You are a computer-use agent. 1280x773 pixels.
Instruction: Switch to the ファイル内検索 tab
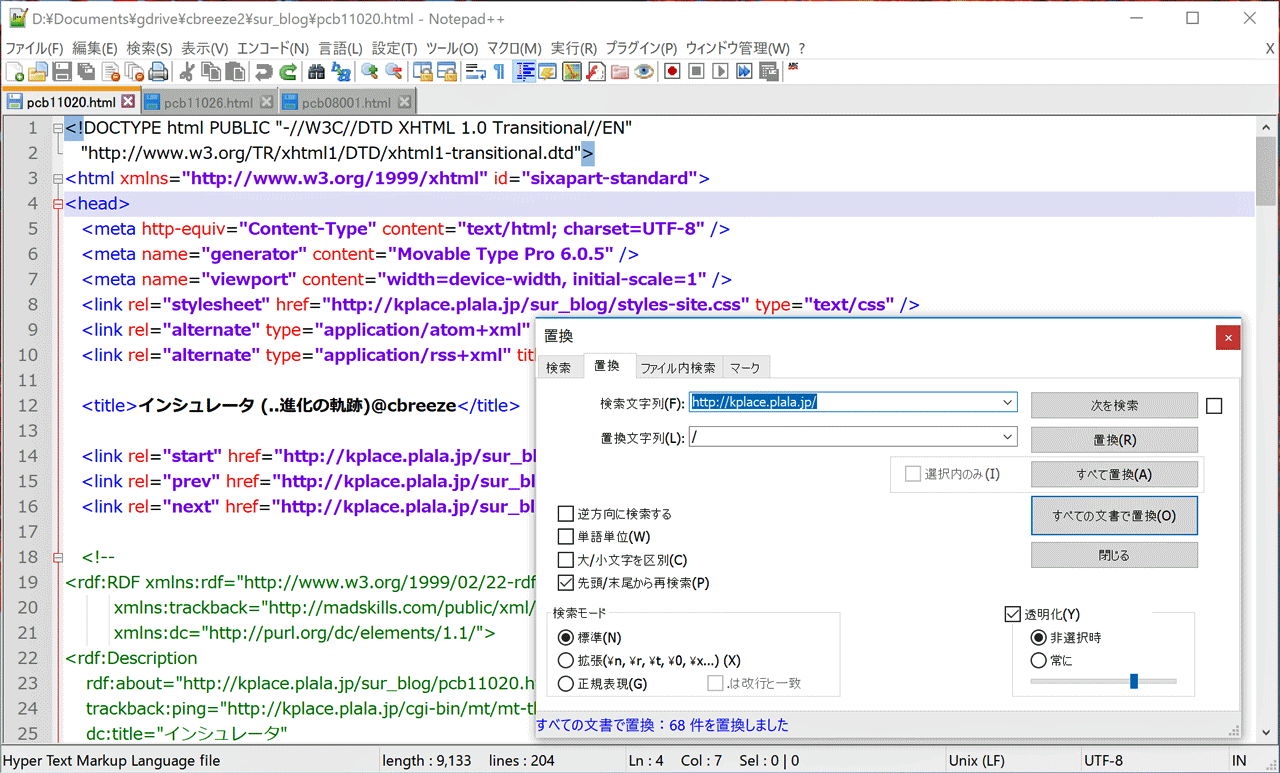678,367
